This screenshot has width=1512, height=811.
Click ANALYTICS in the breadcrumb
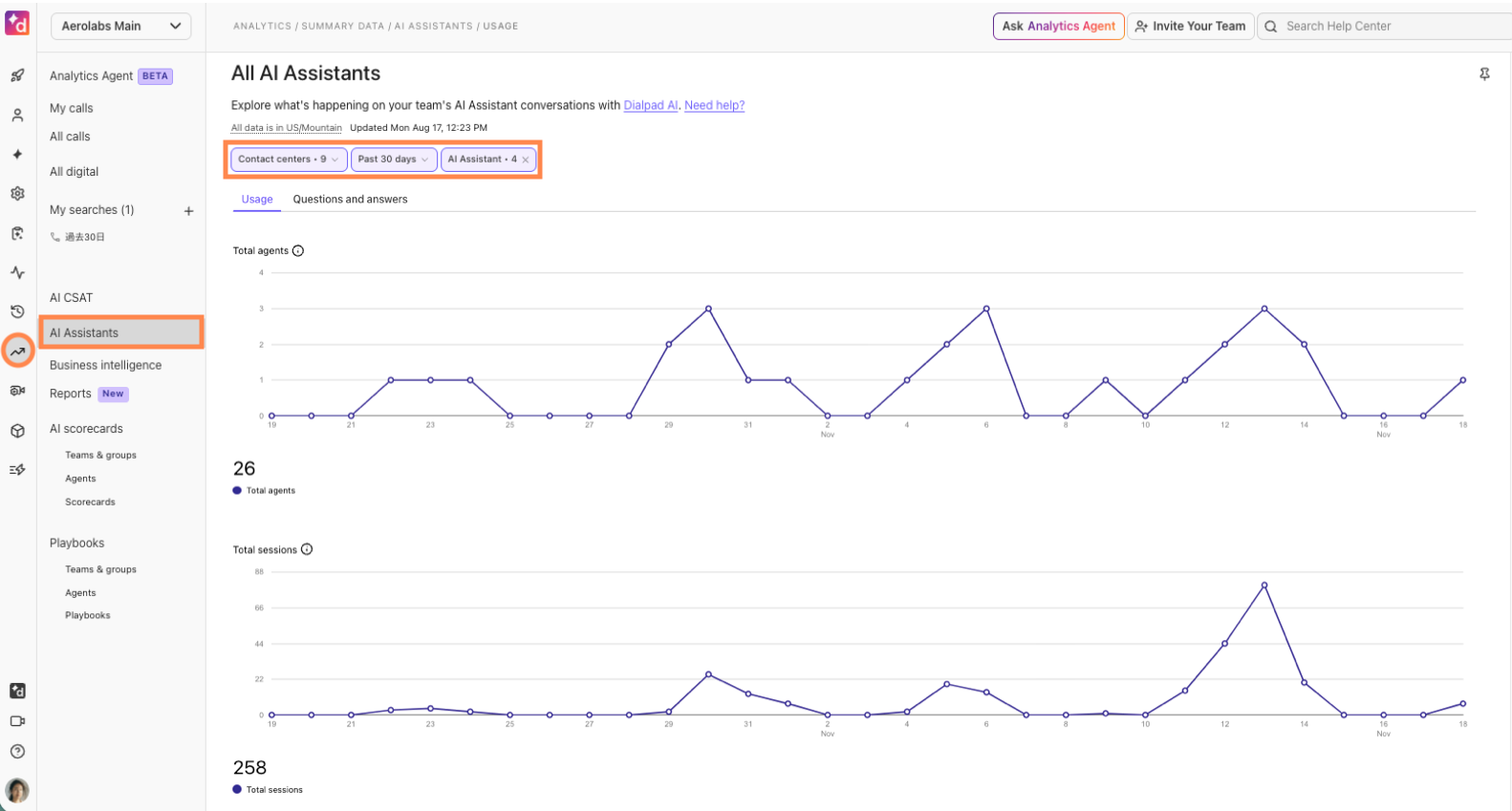[x=262, y=27]
